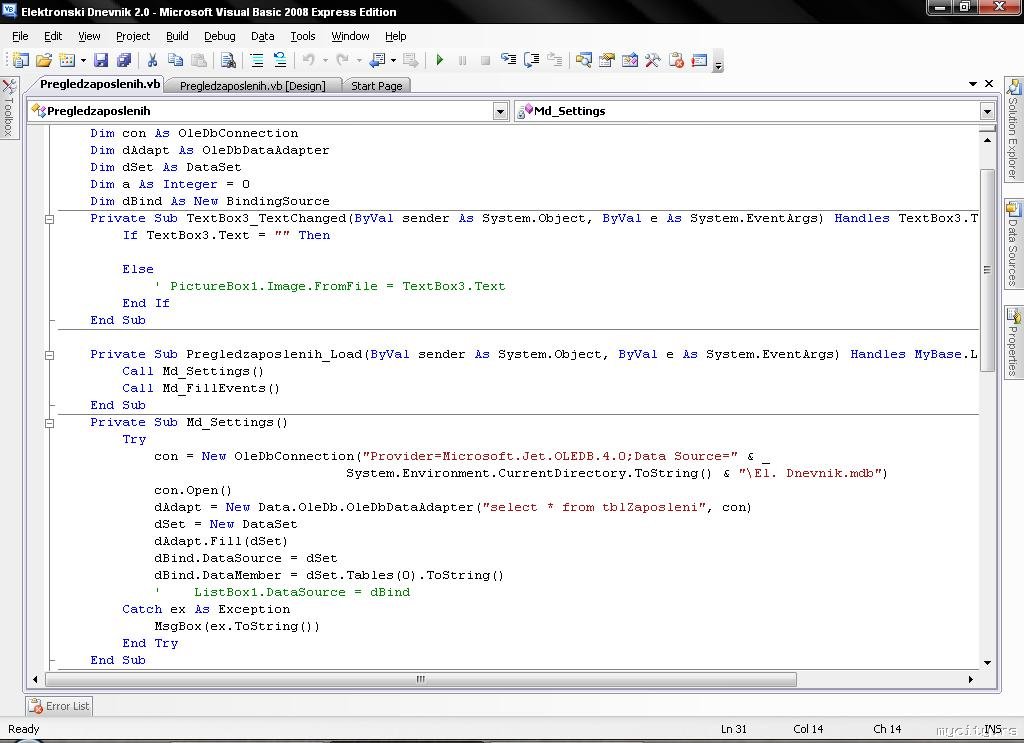This screenshot has height=743, width=1024.
Task: Open the Error List panel
Action: (x=59, y=706)
